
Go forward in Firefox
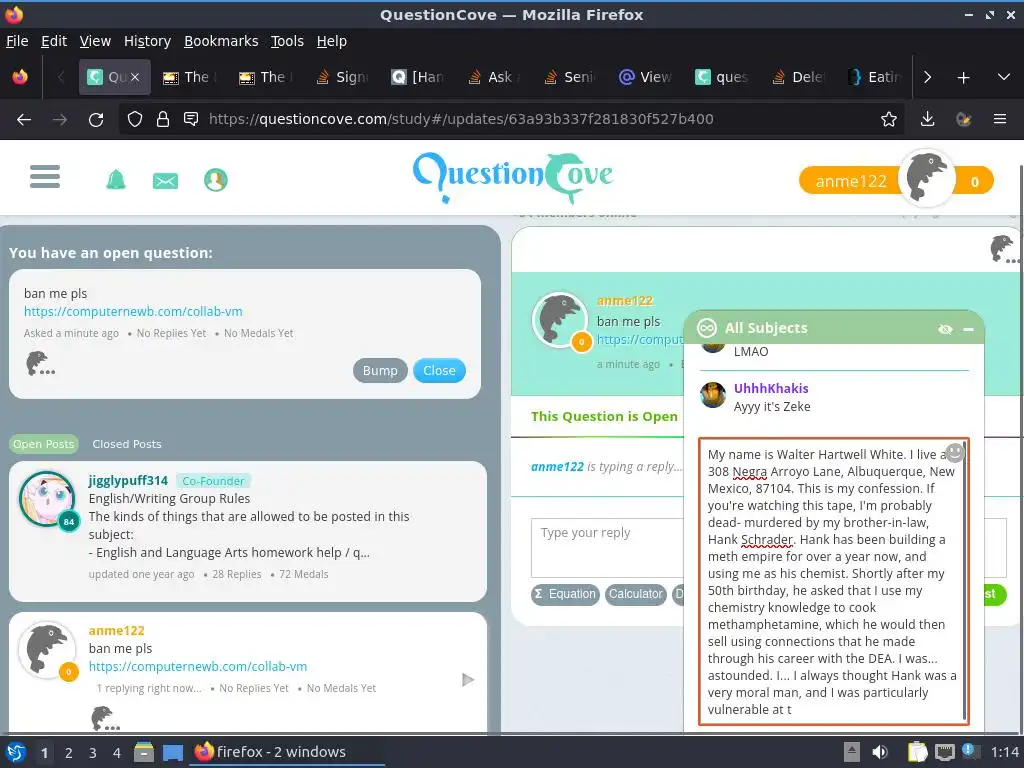[x=59, y=119]
